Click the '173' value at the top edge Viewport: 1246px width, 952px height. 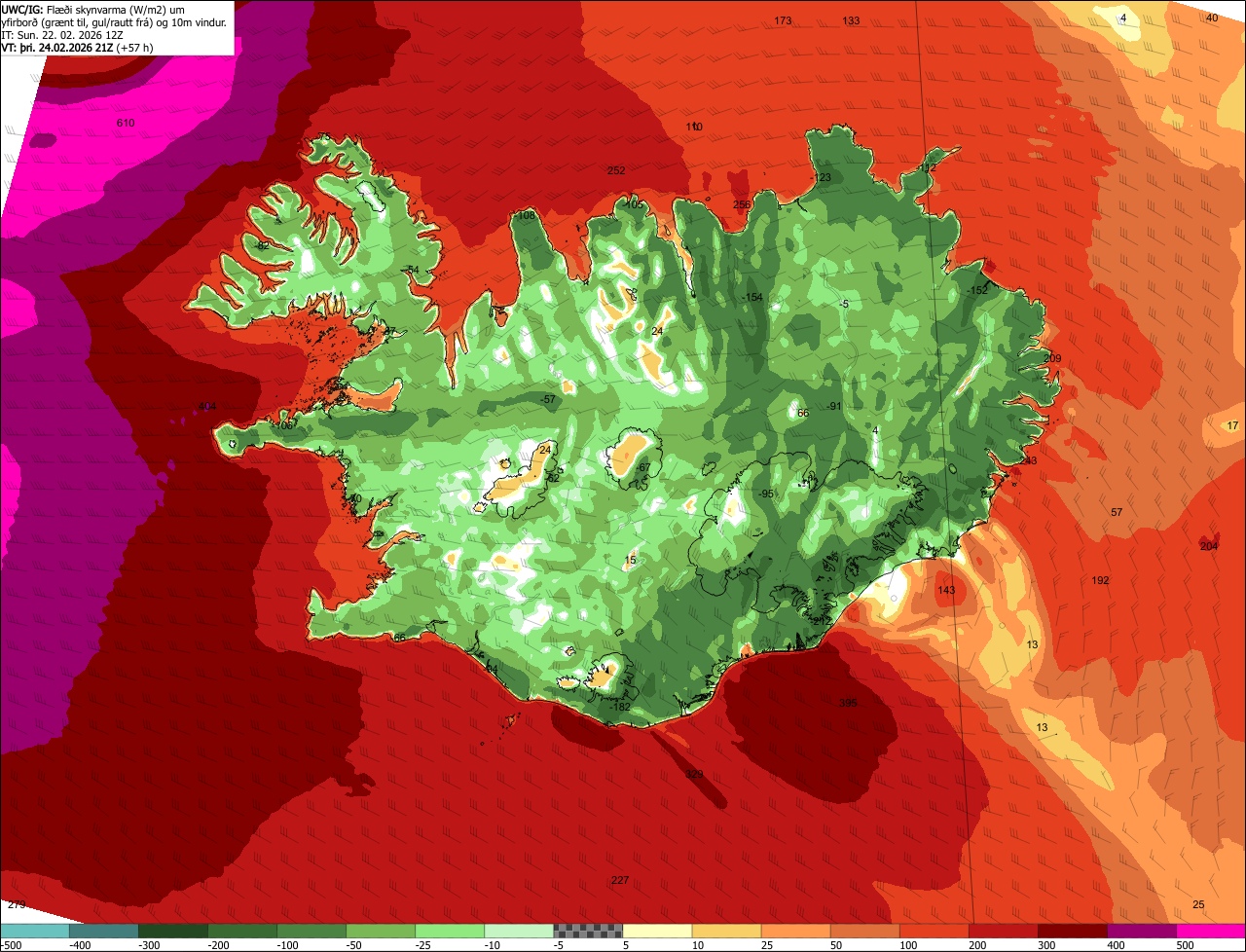coord(783,20)
